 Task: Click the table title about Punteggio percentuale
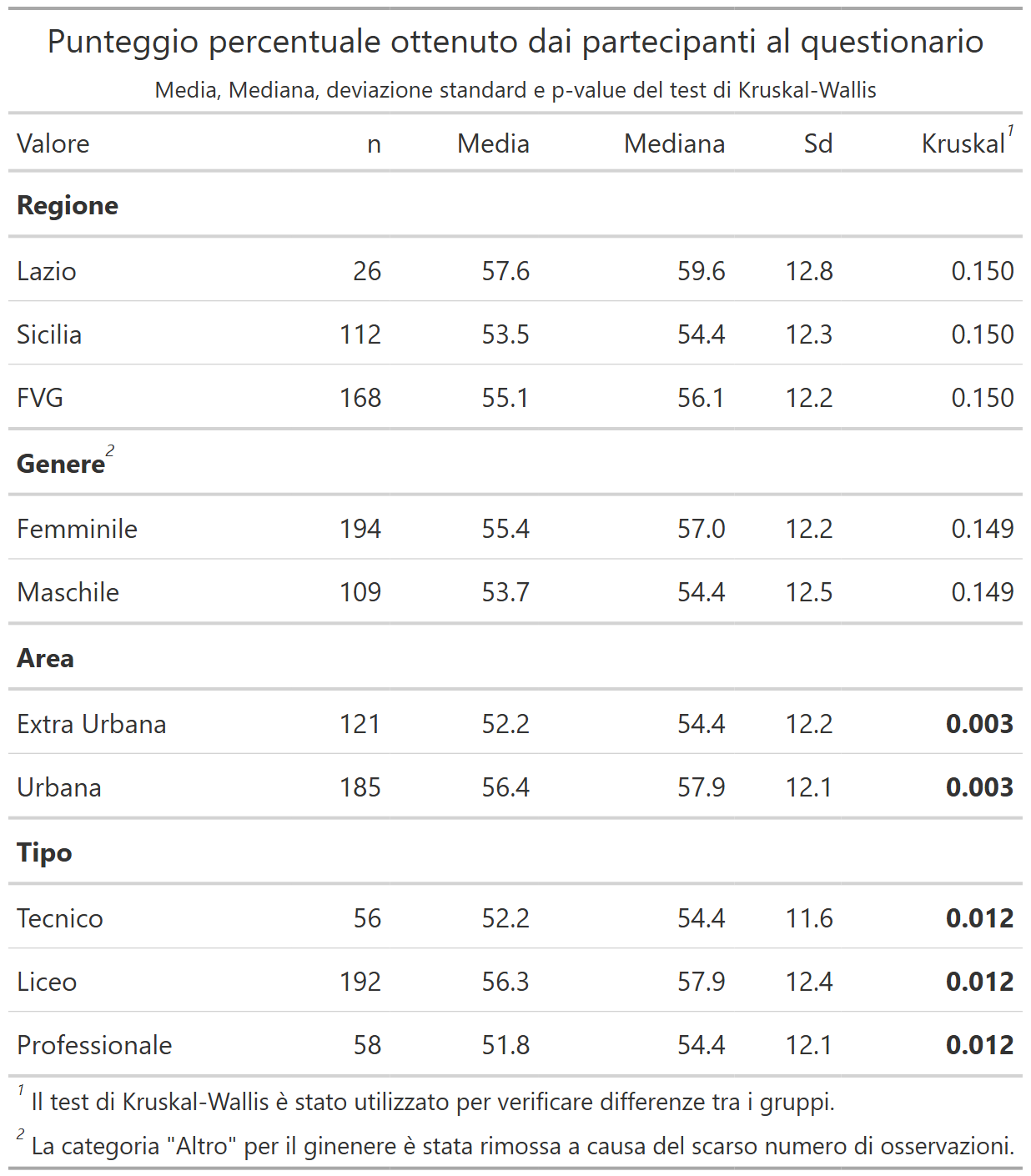coord(515,42)
